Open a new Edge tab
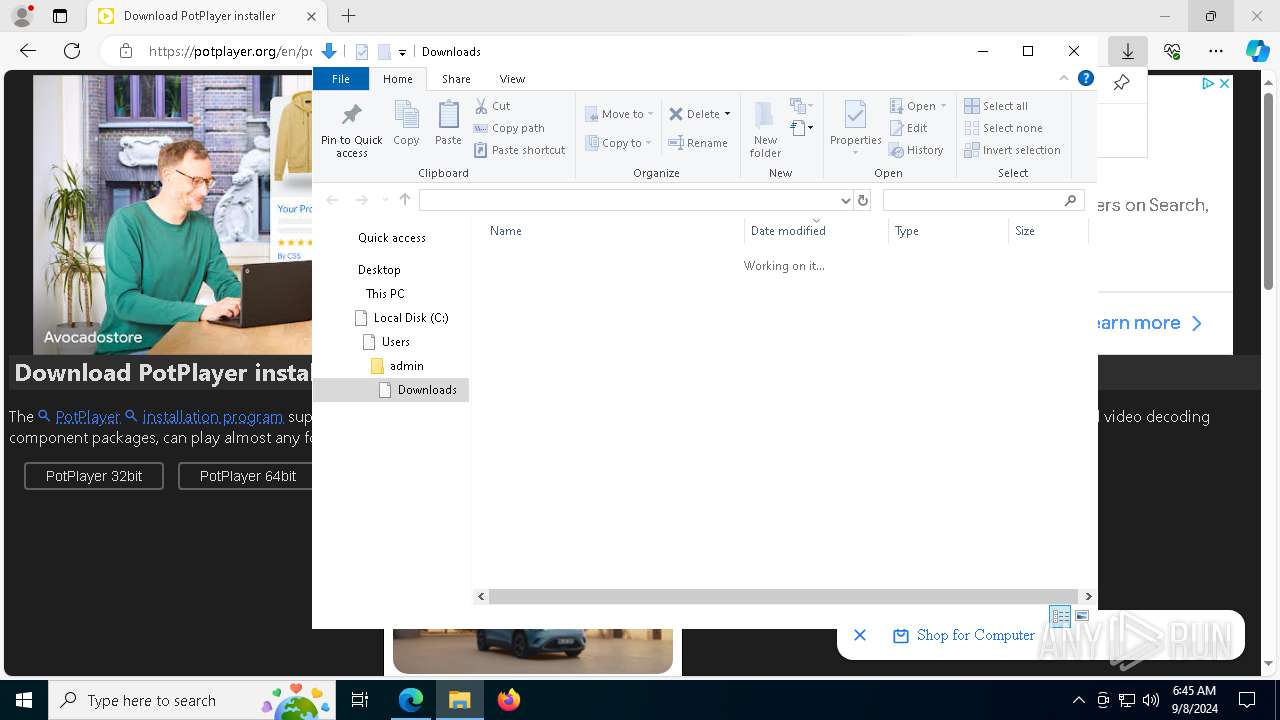1280x720 pixels. point(348,16)
